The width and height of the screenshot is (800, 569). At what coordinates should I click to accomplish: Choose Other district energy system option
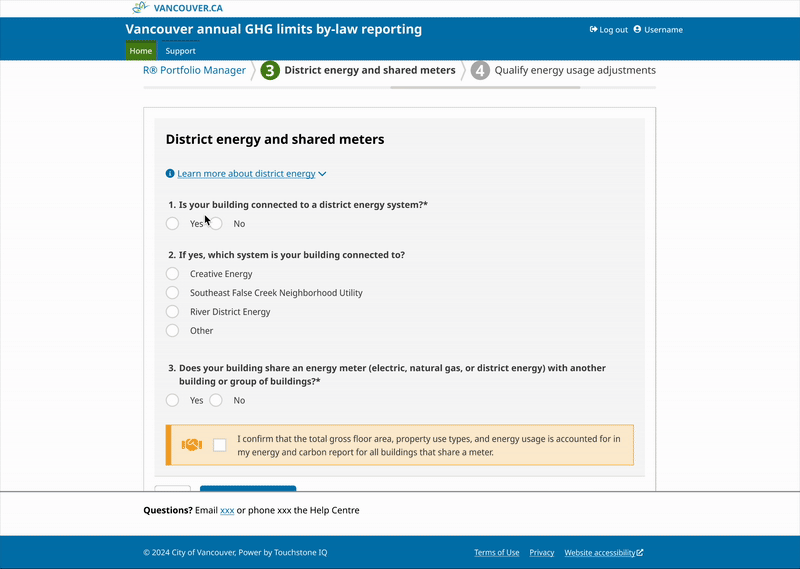pyautogui.click(x=172, y=330)
